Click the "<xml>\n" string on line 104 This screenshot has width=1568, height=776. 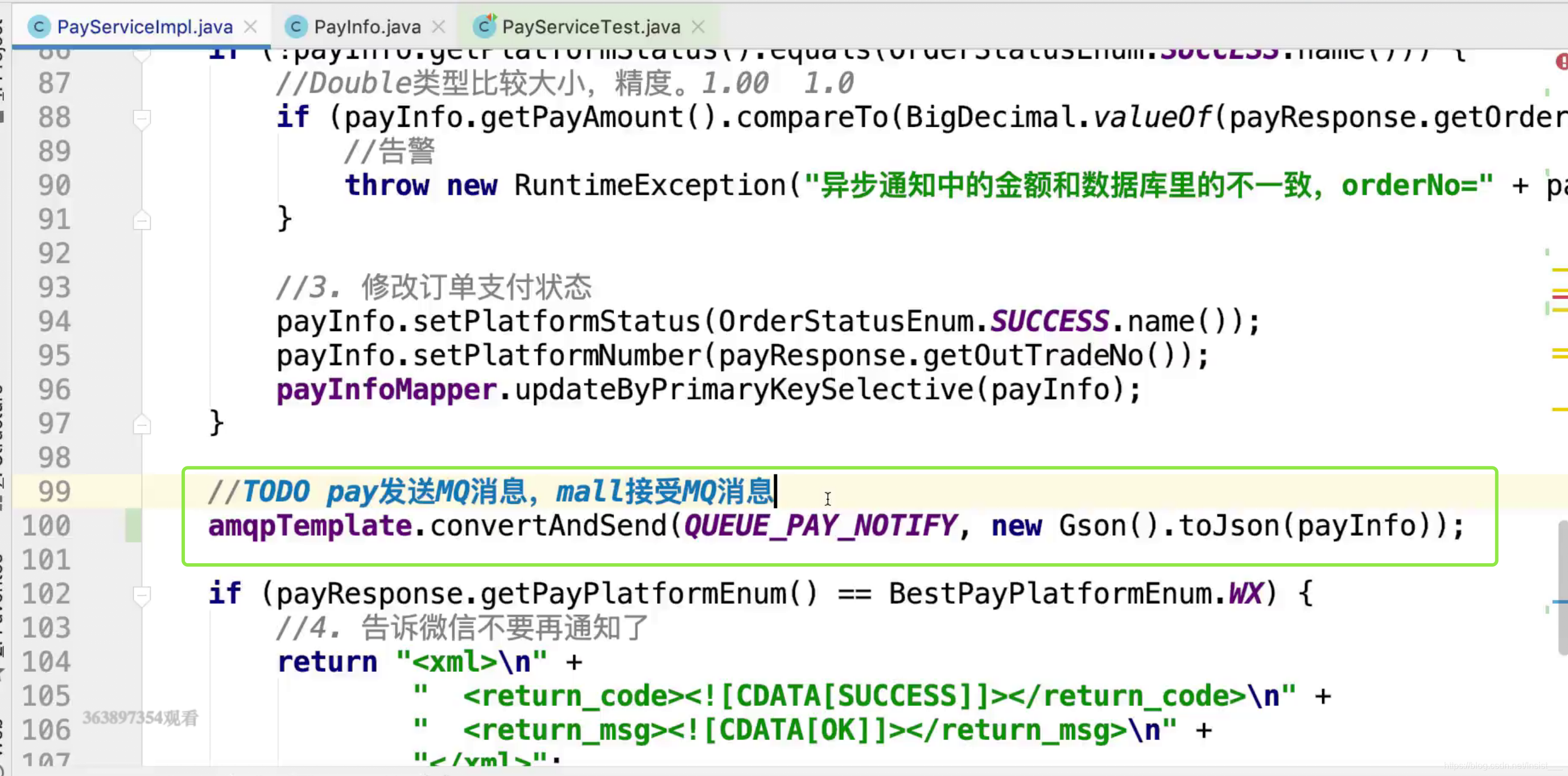coord(471,662)
